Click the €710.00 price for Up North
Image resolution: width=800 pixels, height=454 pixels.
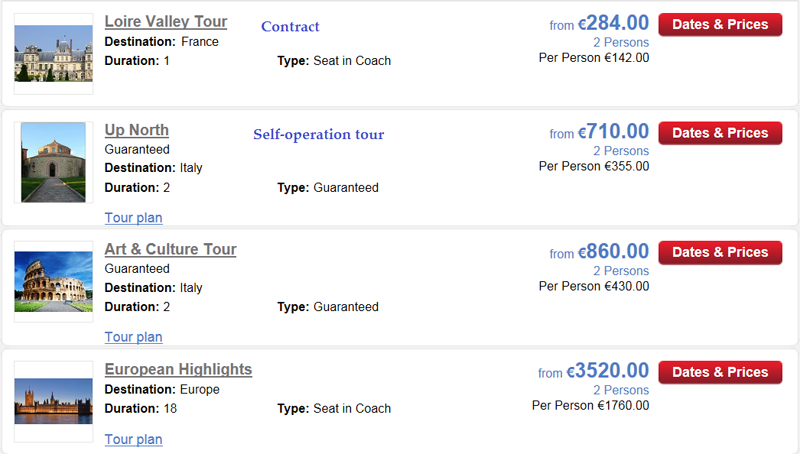613,132
